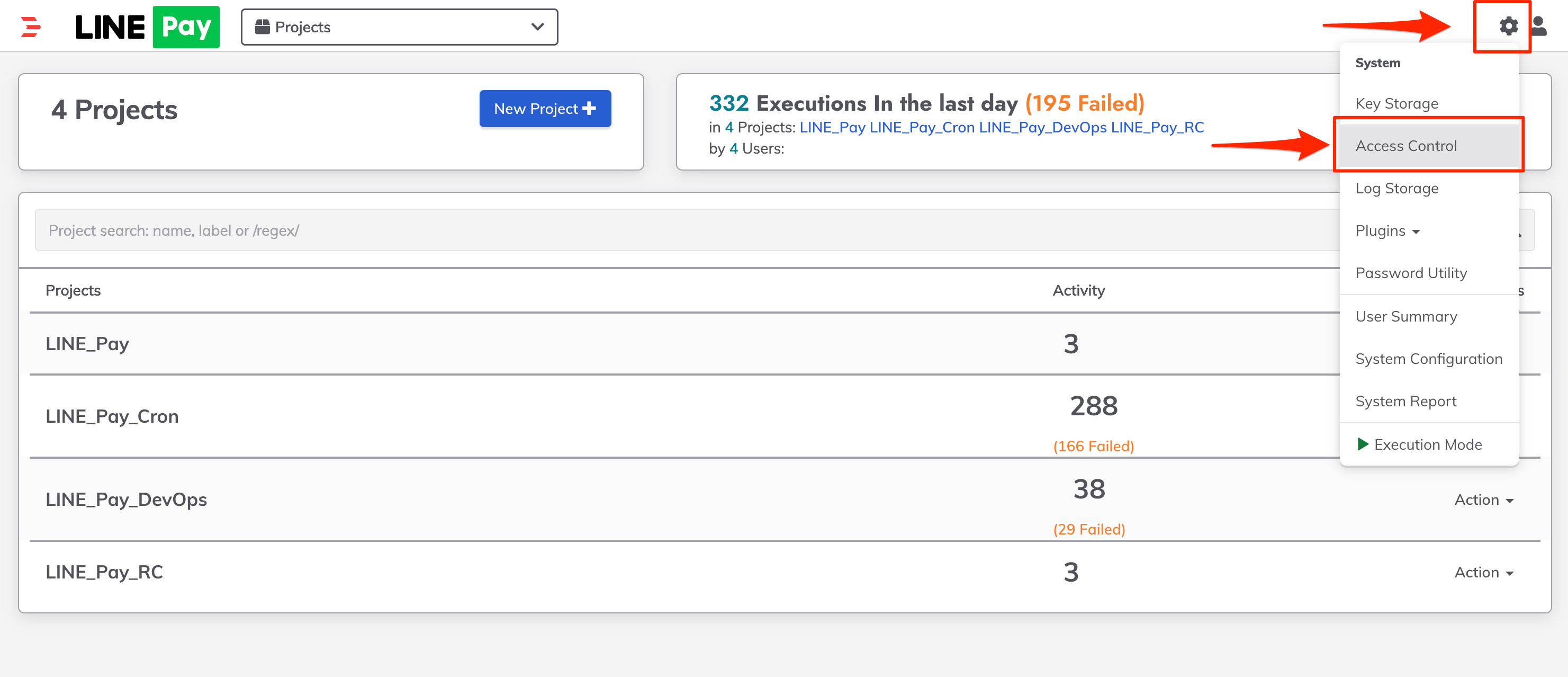Open System Configuration menu item
1568x677 pixels.
tap(1429, 359)
